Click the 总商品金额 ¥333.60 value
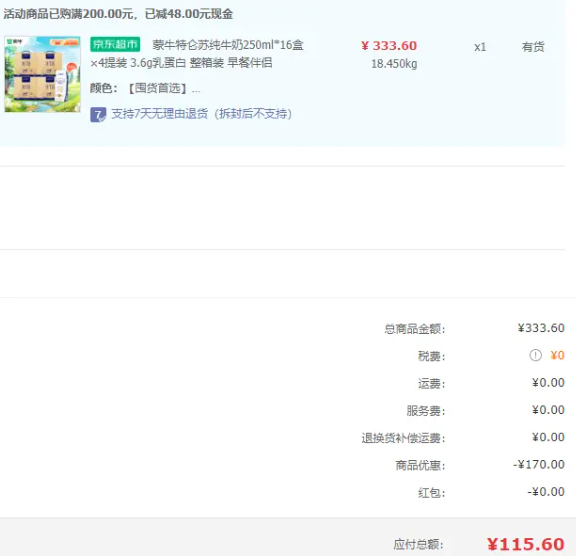The width and height of the screenshot is (576, 560). point(541,328)
